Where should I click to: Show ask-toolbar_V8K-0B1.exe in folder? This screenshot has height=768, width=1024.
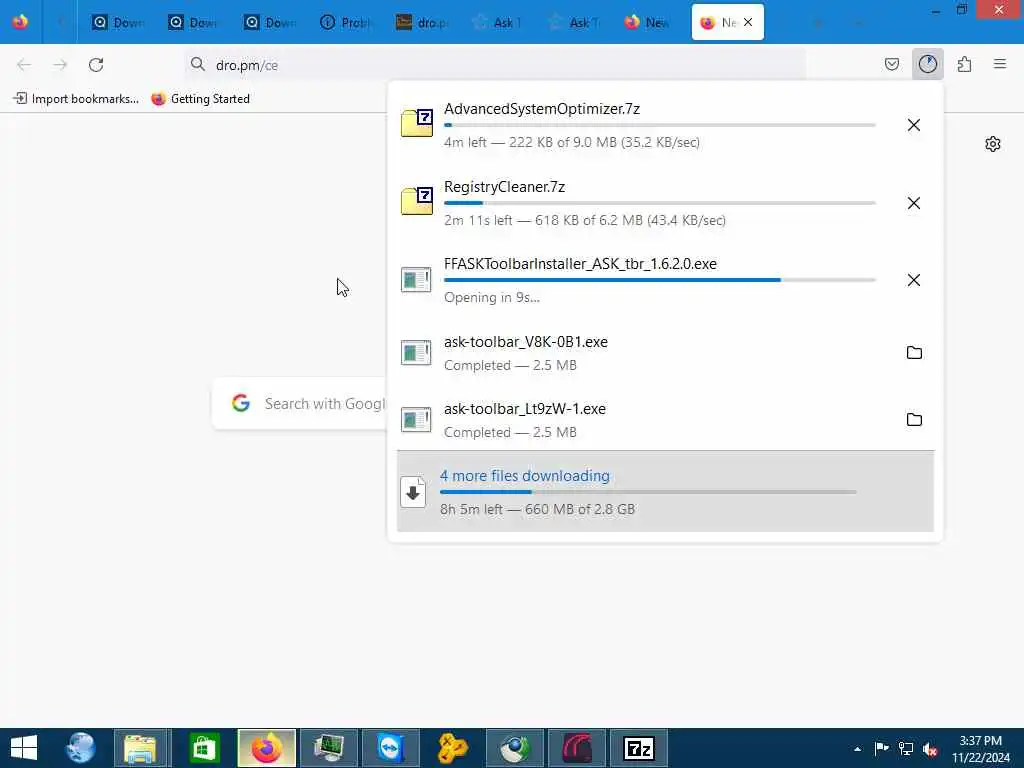click(x=914, y=353)
